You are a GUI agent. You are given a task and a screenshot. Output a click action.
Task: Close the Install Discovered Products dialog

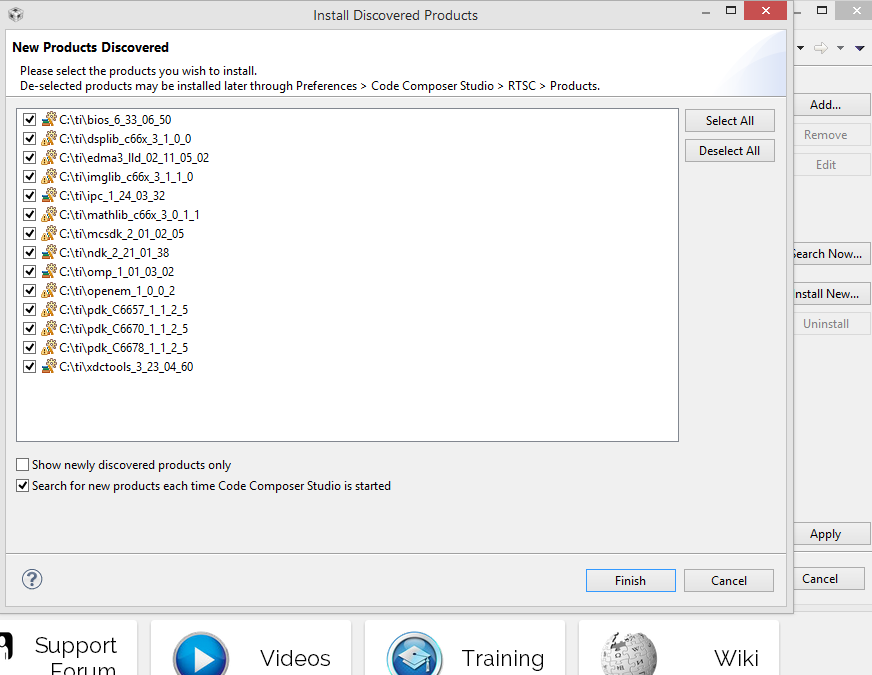point(766,11)
